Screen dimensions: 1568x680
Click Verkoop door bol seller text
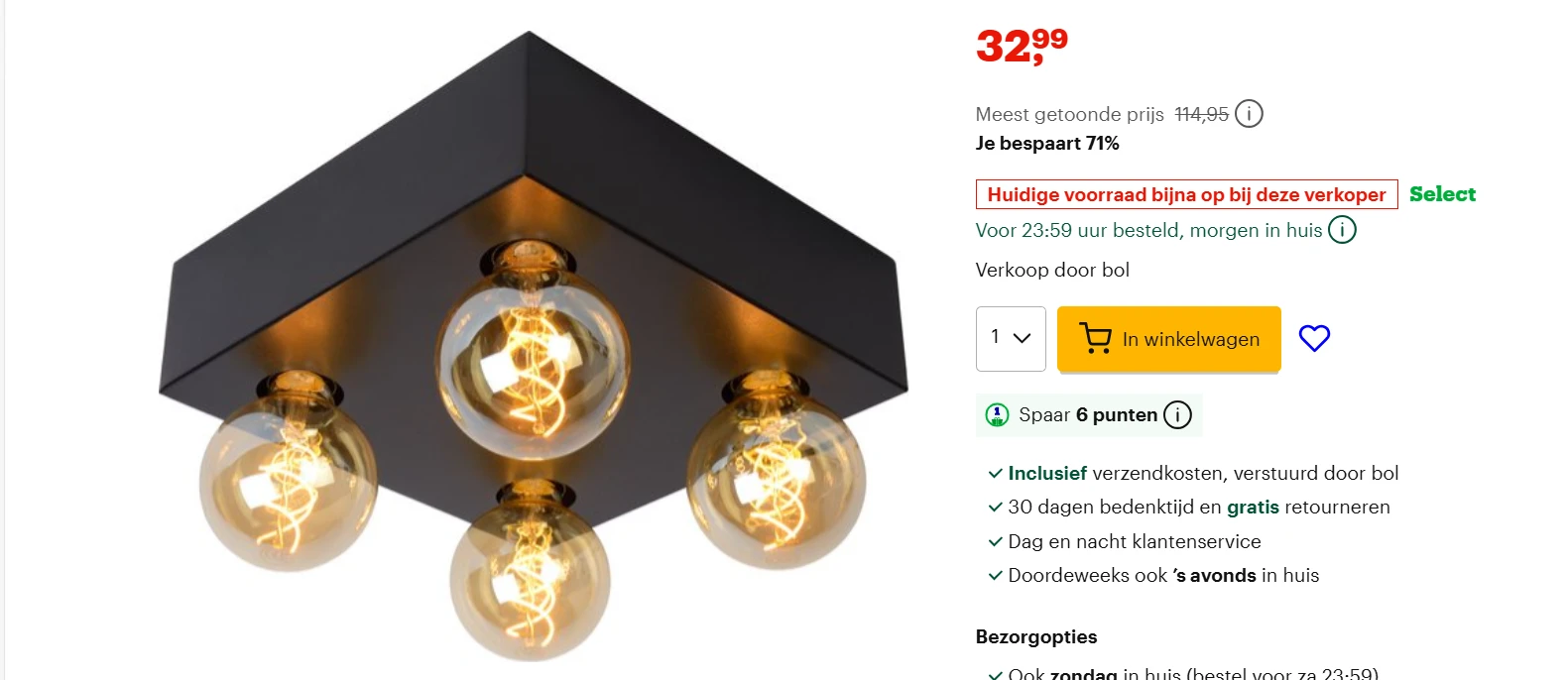(1052, 270)
